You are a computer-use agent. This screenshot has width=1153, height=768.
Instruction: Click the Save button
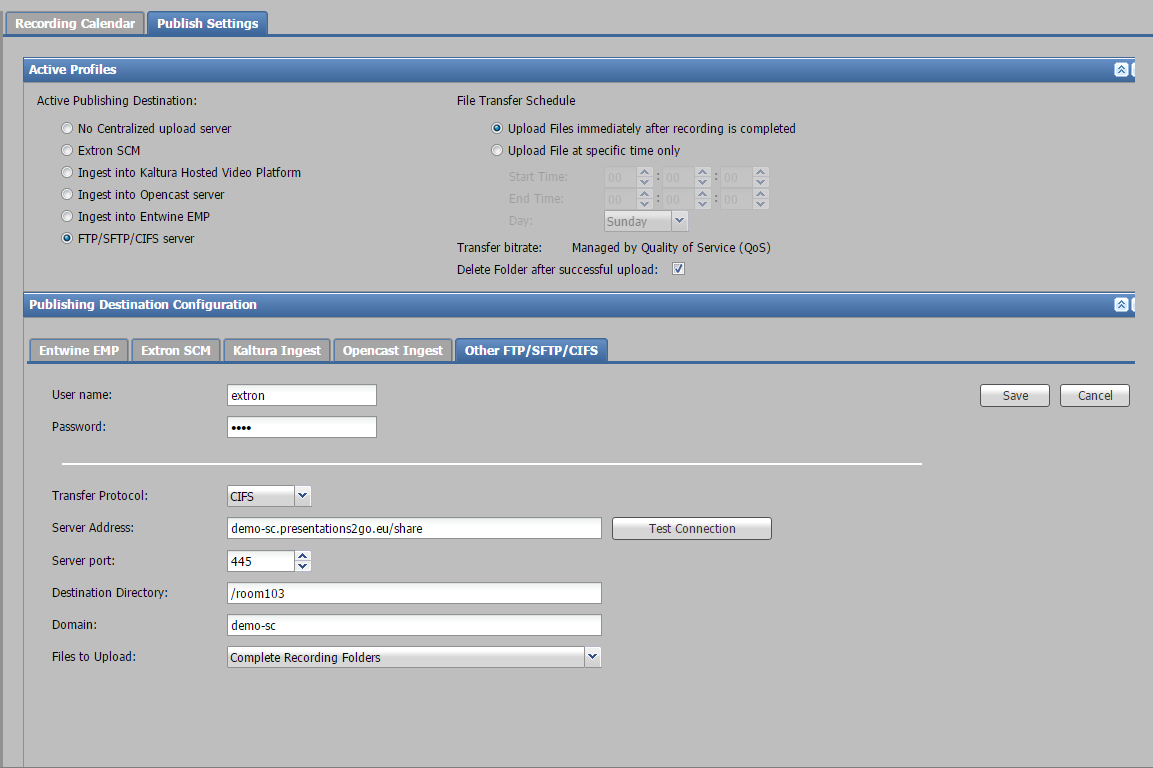1015,396
